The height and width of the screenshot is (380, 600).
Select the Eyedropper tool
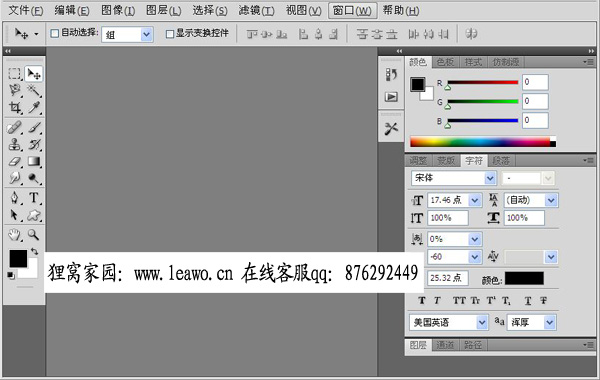coord(34,108)
